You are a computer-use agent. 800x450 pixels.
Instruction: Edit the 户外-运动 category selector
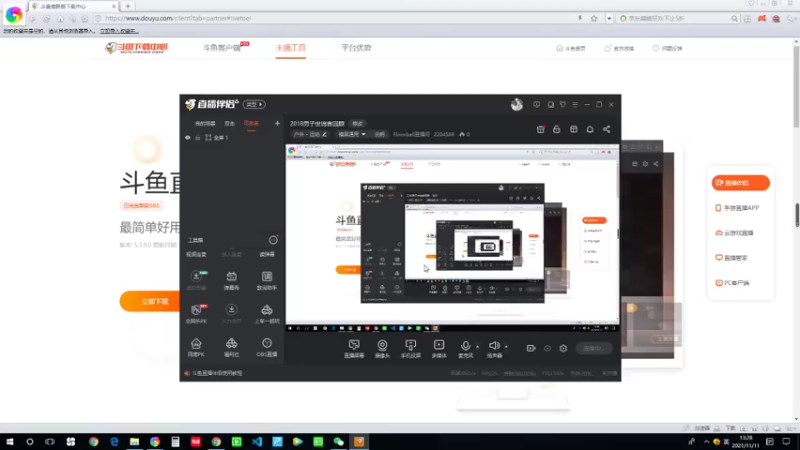pyautogui.click(x=310, y=134)
